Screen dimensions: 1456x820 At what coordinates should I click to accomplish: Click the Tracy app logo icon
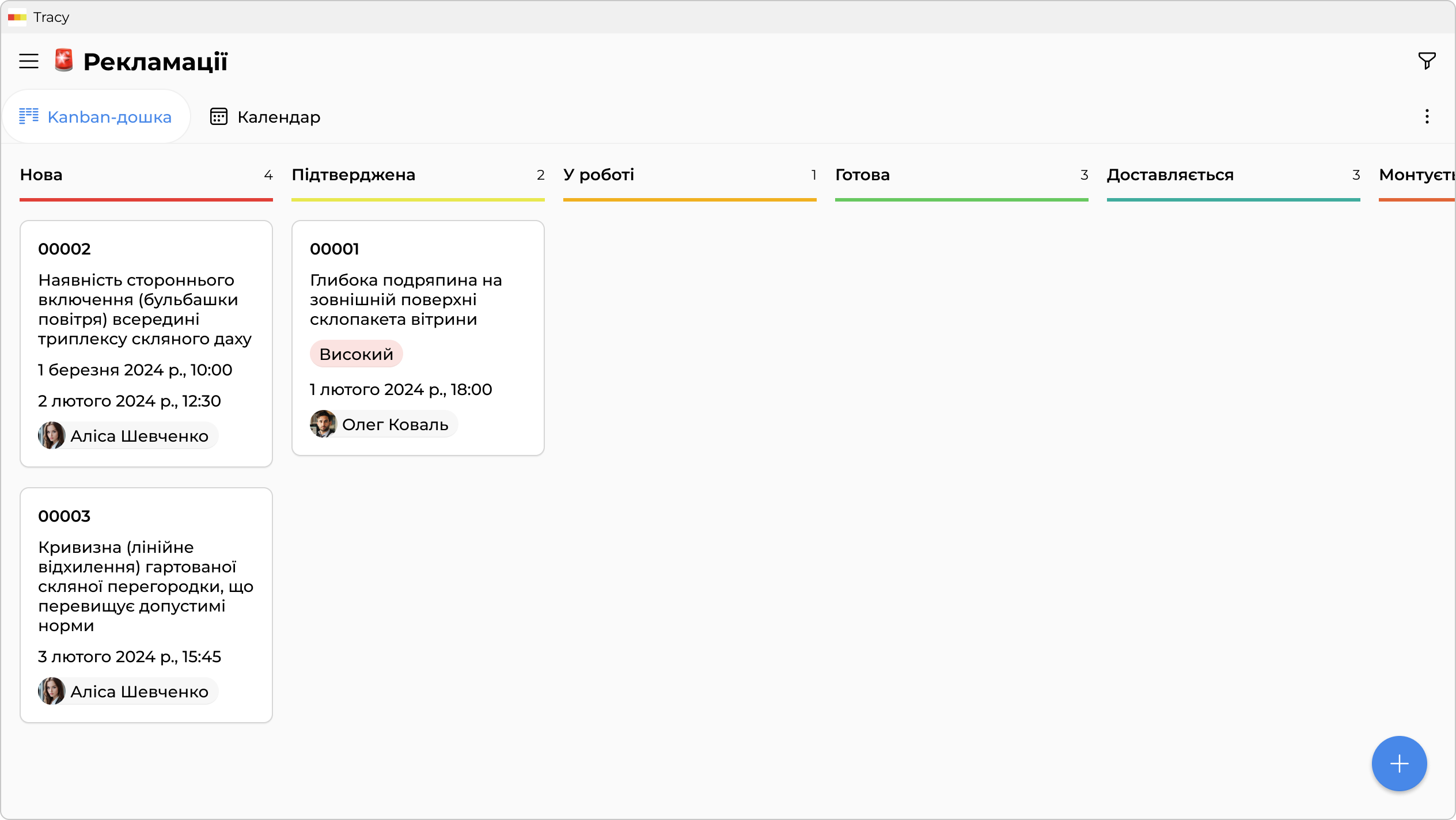pyautogui.click(x=17, y=17)
